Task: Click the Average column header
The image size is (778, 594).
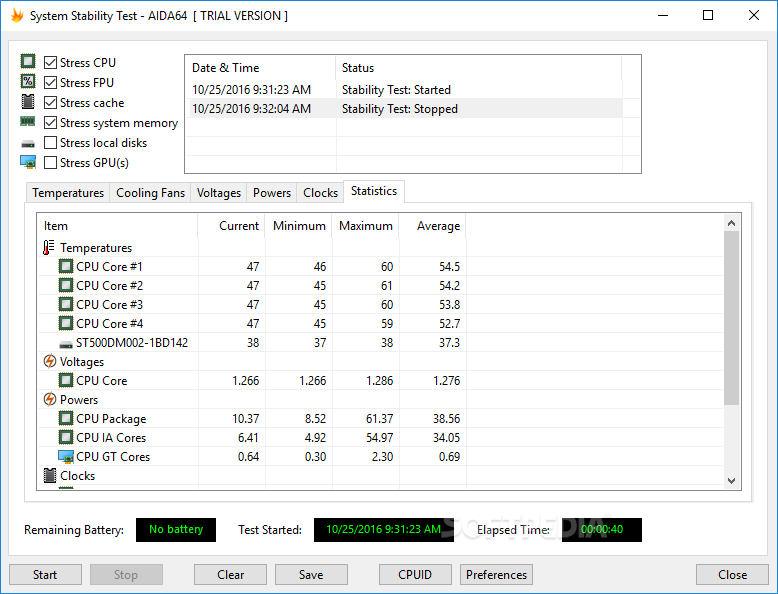Action: (x=433, y=226)
